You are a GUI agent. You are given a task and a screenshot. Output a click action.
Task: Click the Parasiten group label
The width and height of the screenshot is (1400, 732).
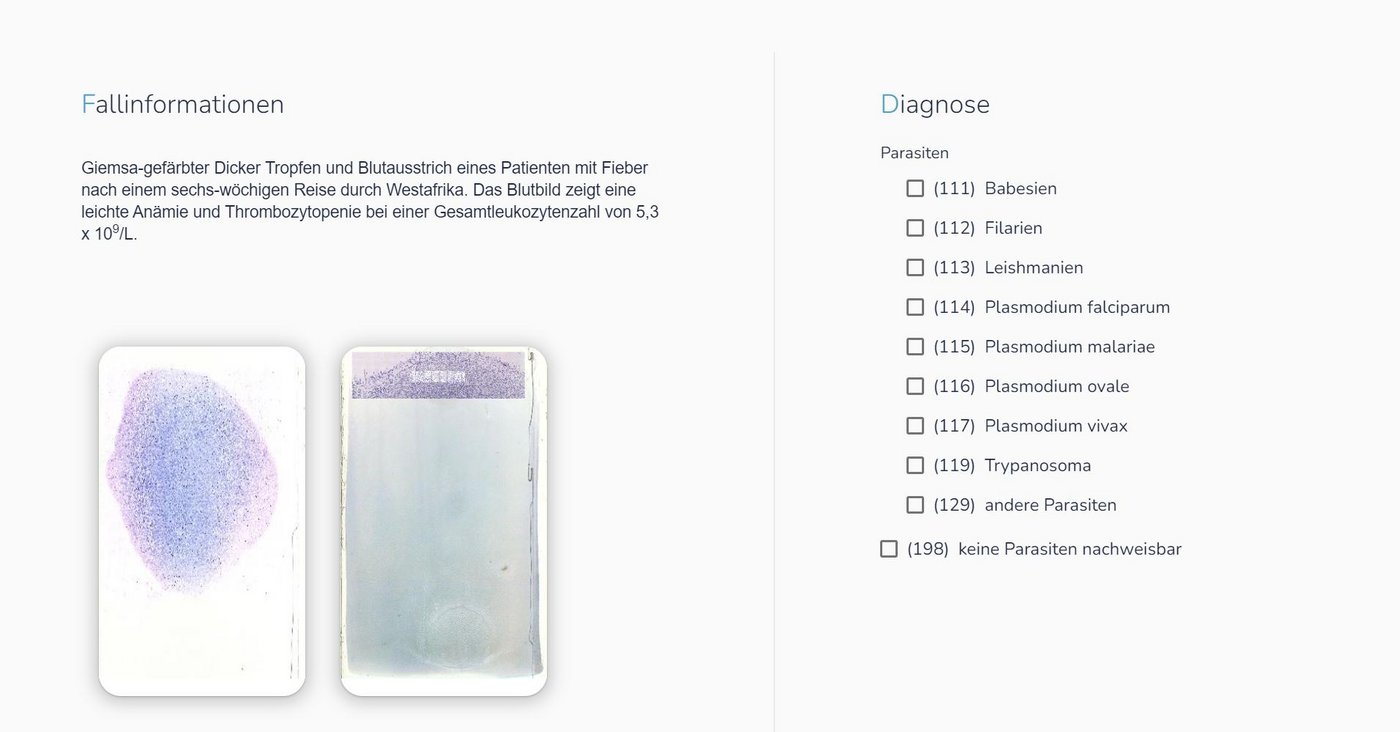pyautogui.click(x=914, y=153)
